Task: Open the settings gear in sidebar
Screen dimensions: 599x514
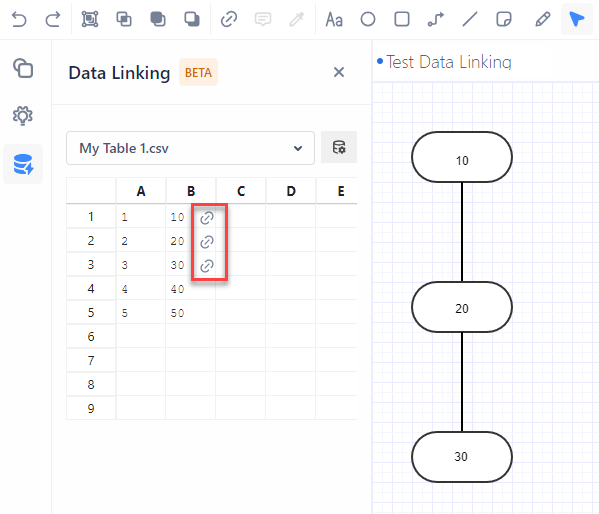Action: (23, 115)
